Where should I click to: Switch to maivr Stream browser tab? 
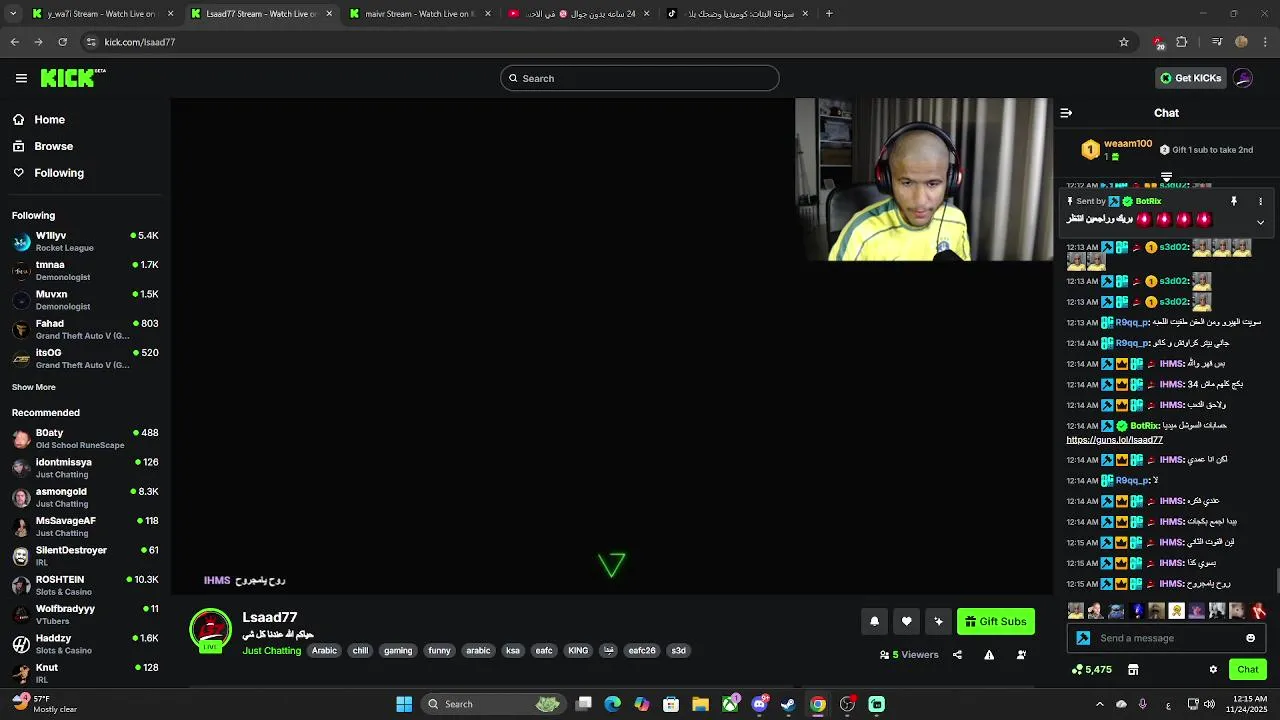420,14
